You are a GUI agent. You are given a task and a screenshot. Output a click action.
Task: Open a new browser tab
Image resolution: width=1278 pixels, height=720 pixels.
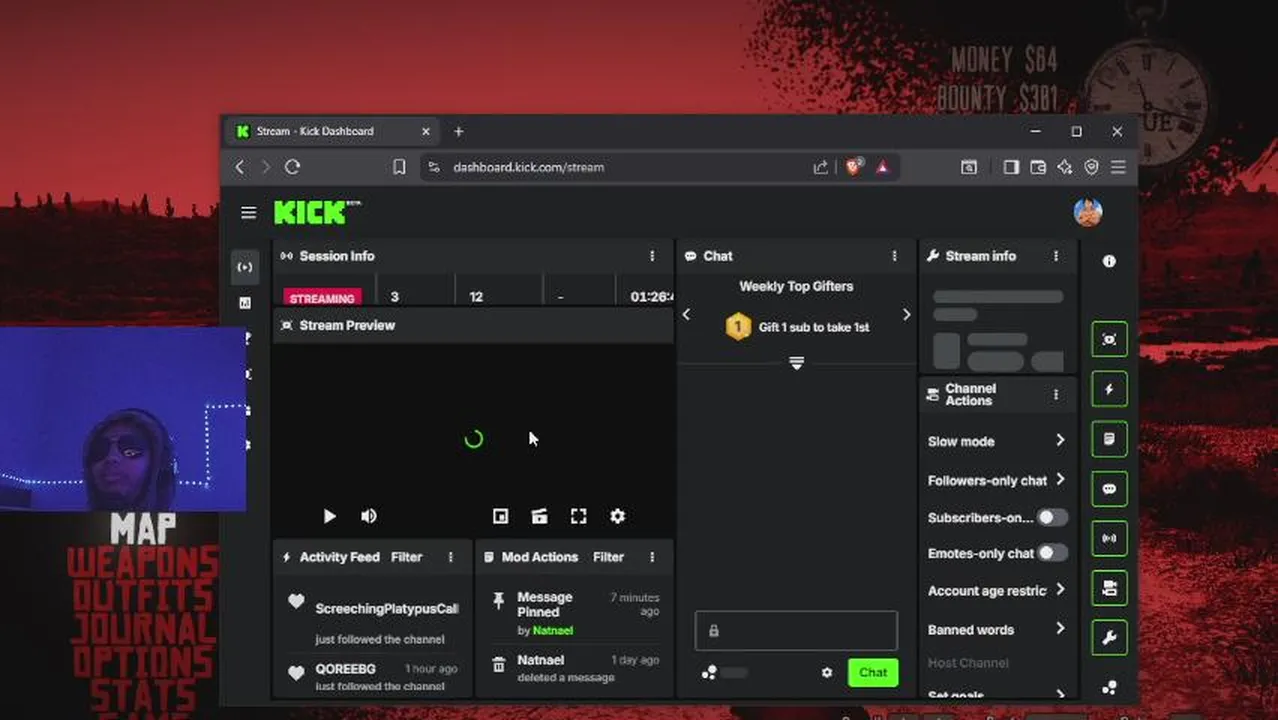[x=458, y=131]
